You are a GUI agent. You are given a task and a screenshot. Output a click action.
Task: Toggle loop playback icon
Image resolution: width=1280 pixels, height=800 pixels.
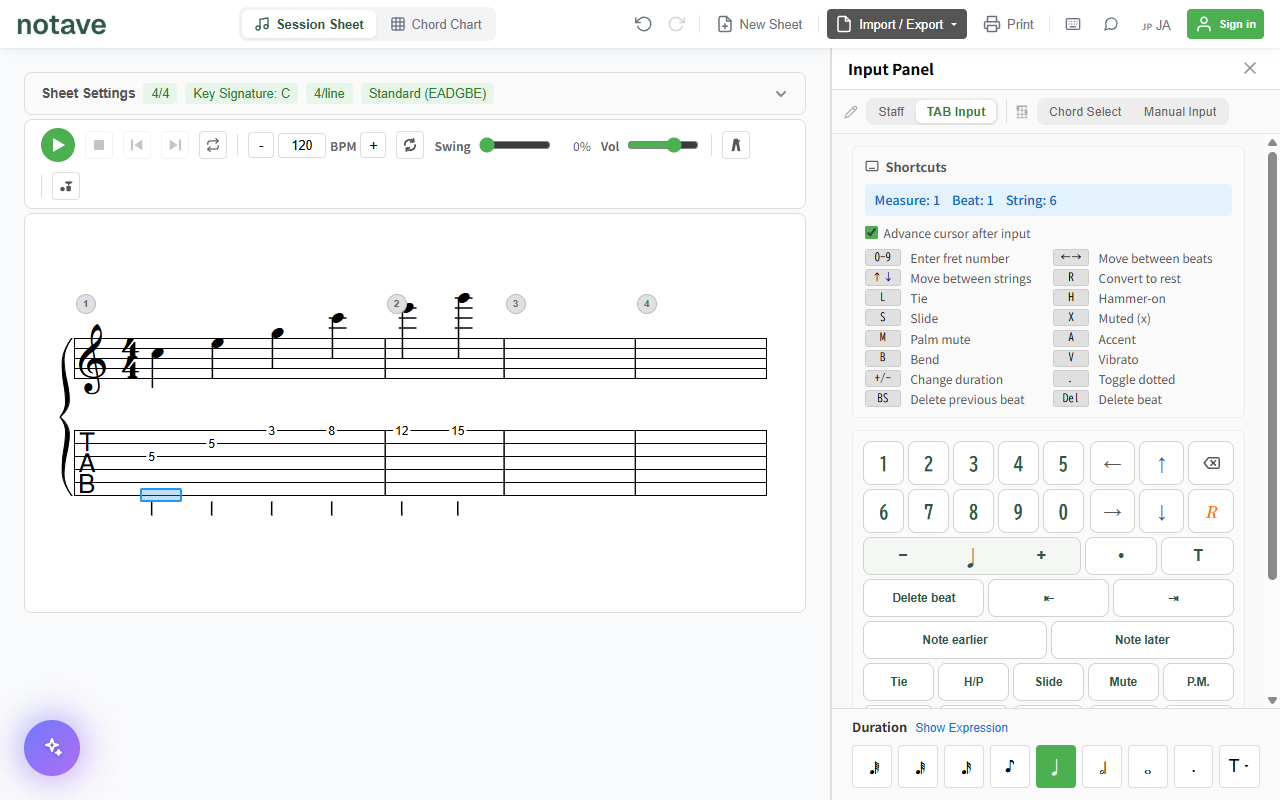[x=213, y=145]
